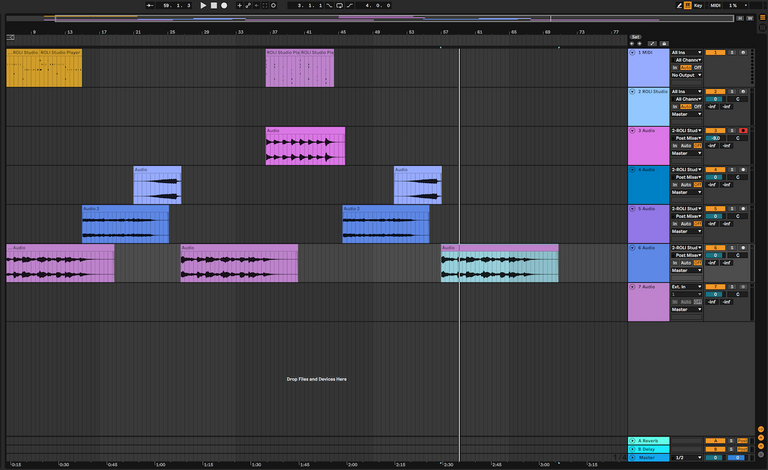Toggle Punch-Out switch icon
Viewport: 768px width, 470px height.
pos(350,5)
